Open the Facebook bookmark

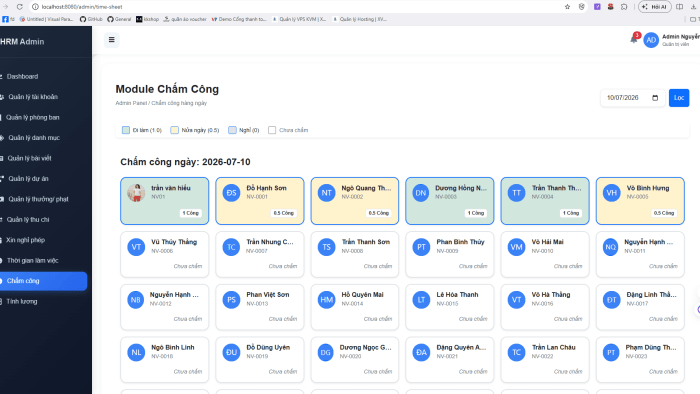point(8,19)
